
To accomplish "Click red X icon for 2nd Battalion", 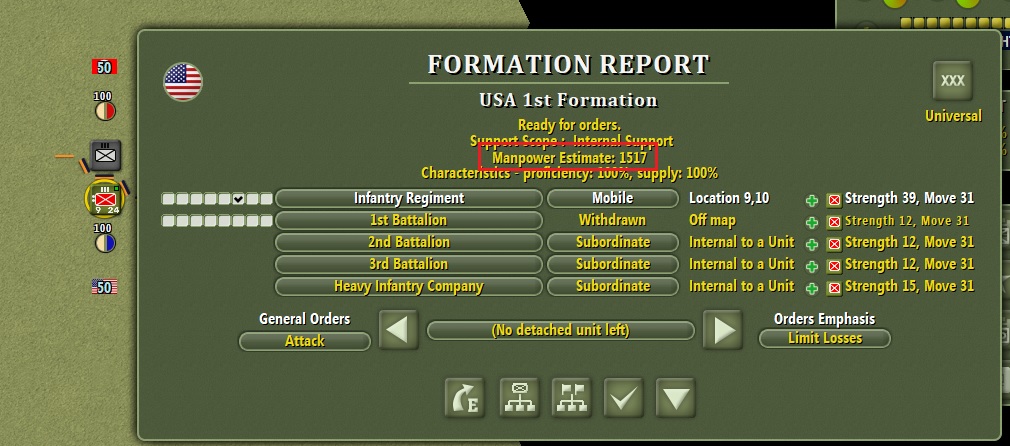I will pyautogui.click(x=834, y=244).
